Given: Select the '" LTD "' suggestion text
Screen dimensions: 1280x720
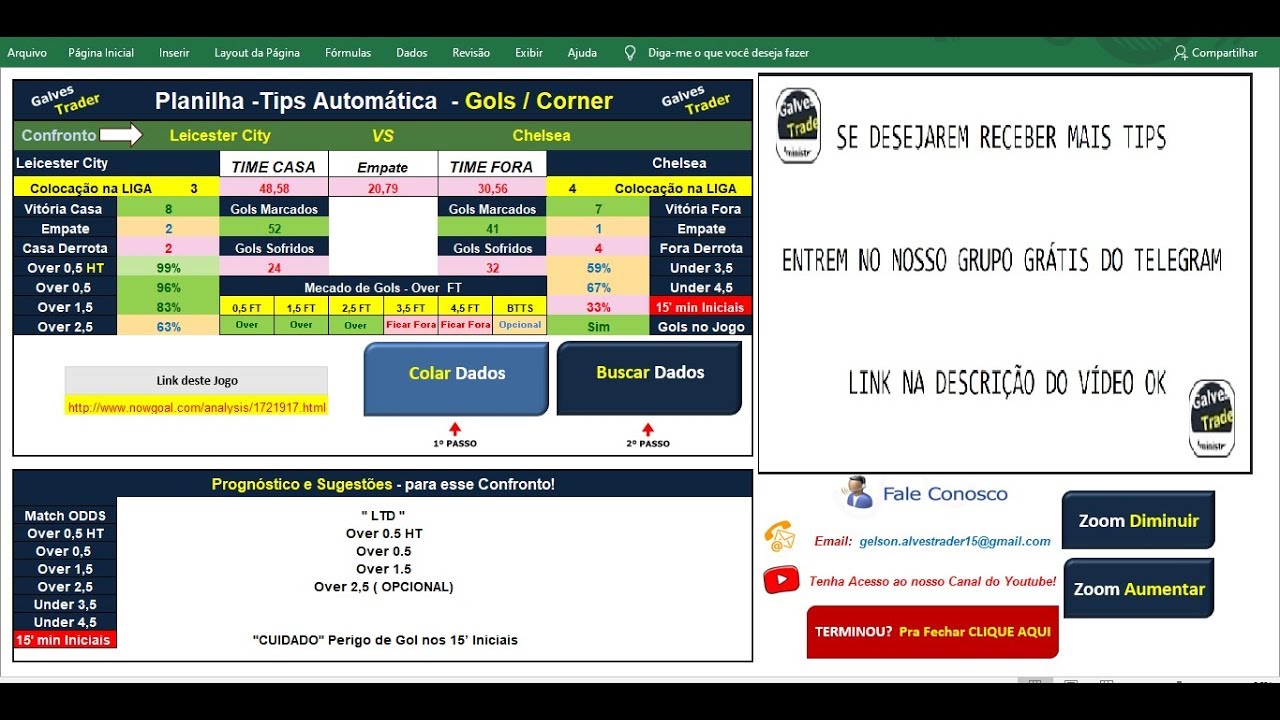Looking at the screenshot, I should tap(383, 516).
